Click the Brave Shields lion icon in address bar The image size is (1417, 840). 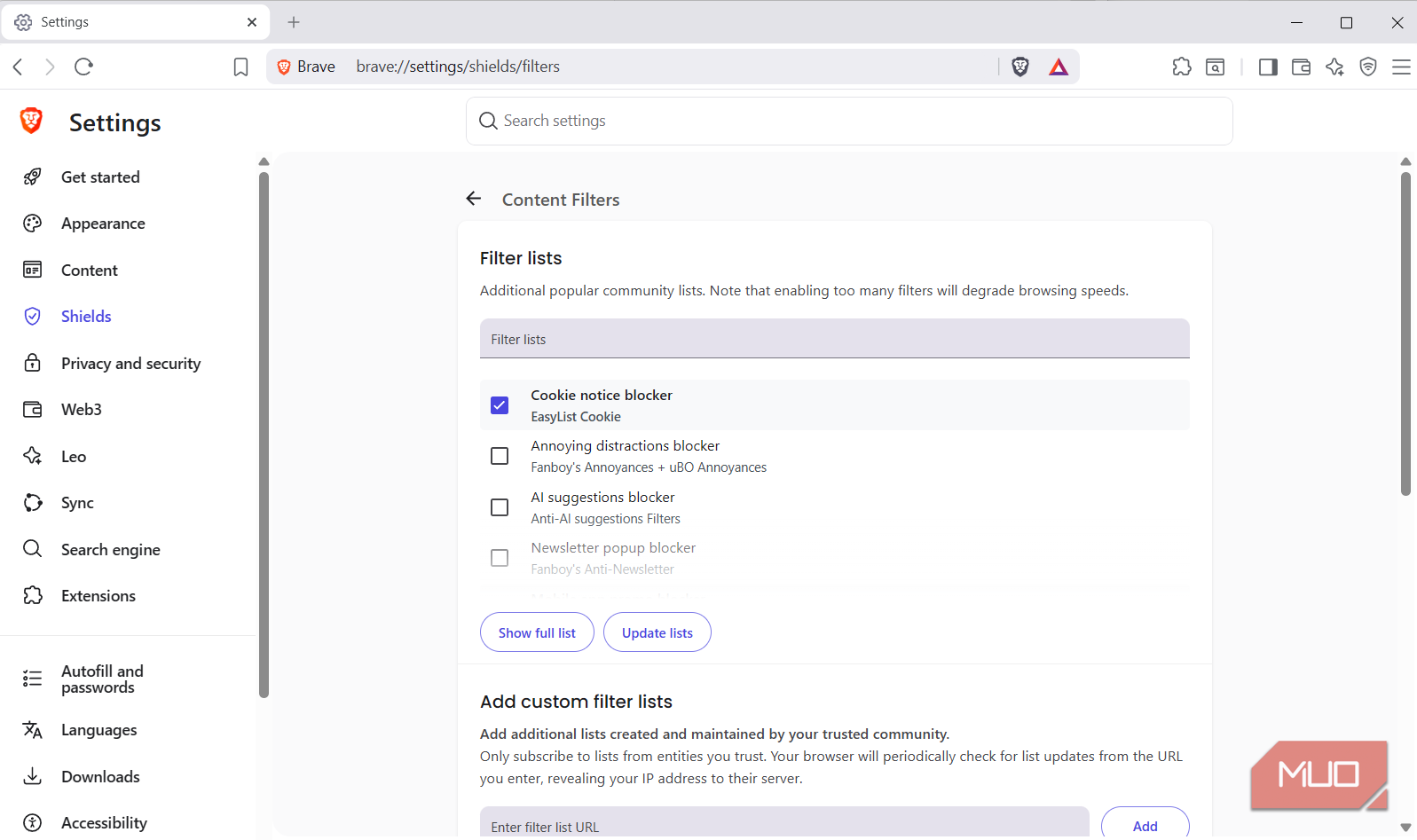[x=1020, y=67]
